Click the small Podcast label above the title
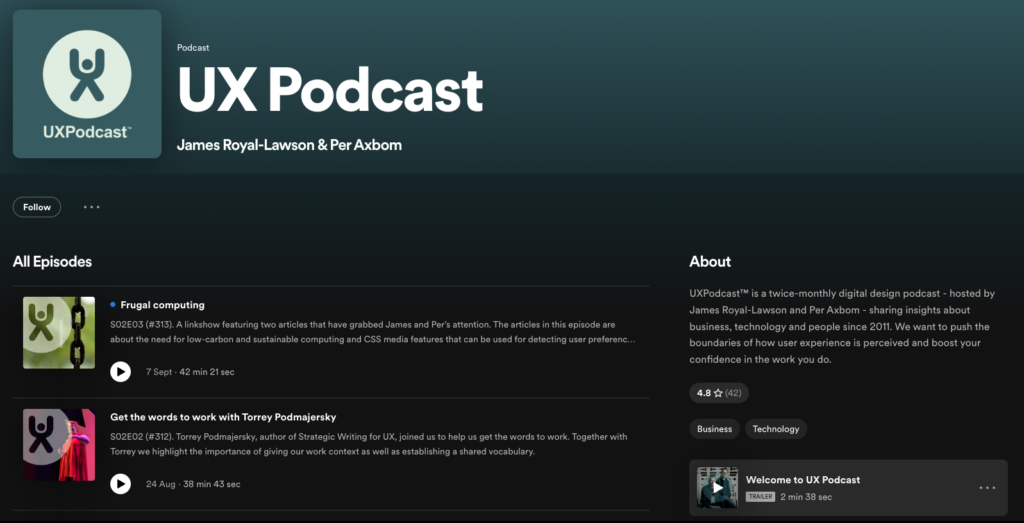 click(x=193, y=48)
